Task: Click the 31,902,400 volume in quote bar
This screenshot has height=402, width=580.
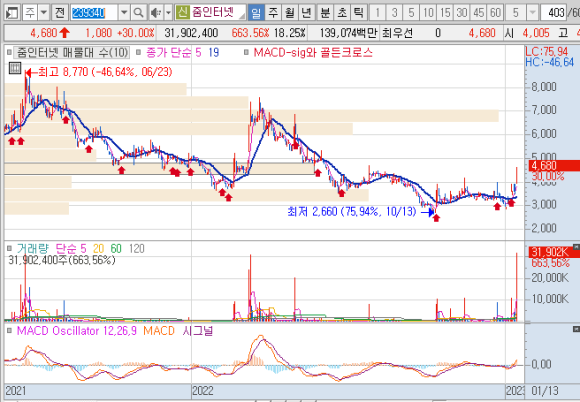Action: click(x=191, y=33)
